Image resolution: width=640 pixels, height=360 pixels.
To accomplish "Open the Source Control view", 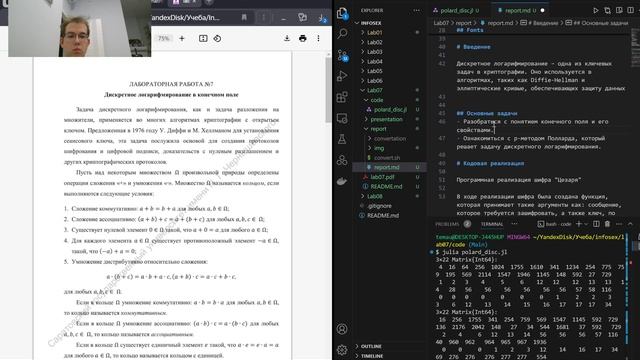I will point(342,55).
